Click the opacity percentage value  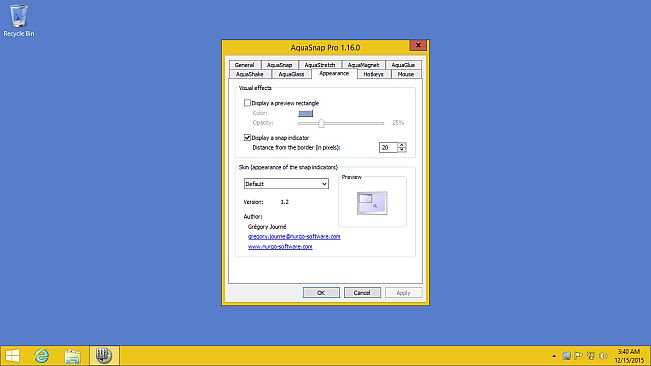398,123
